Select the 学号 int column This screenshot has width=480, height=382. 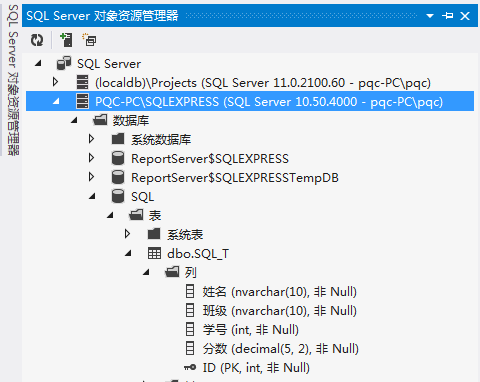pyautogui.click(x=250, y=330)
